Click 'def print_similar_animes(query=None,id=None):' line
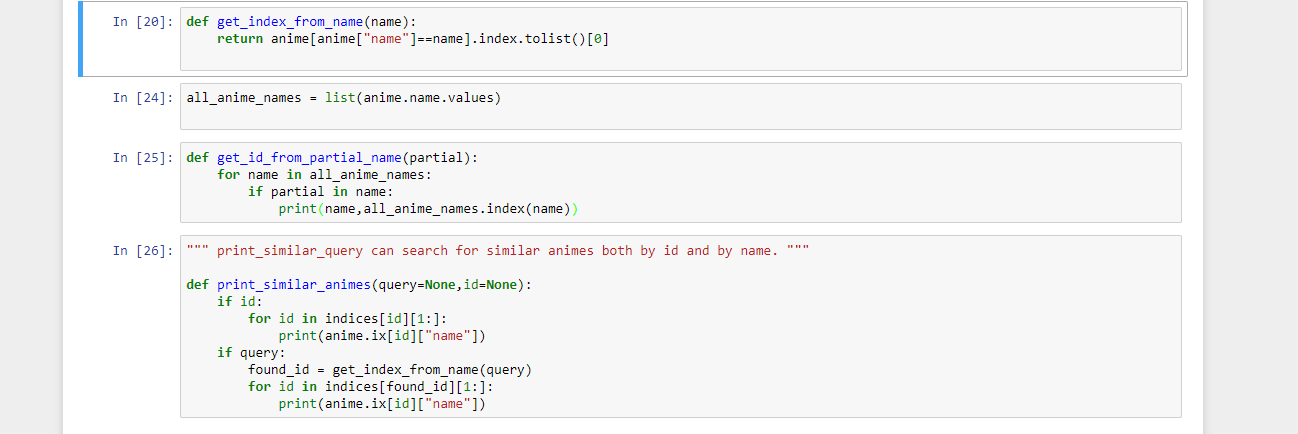Image resolution: width=1298 pixels, height=434 pixels. 360,284
